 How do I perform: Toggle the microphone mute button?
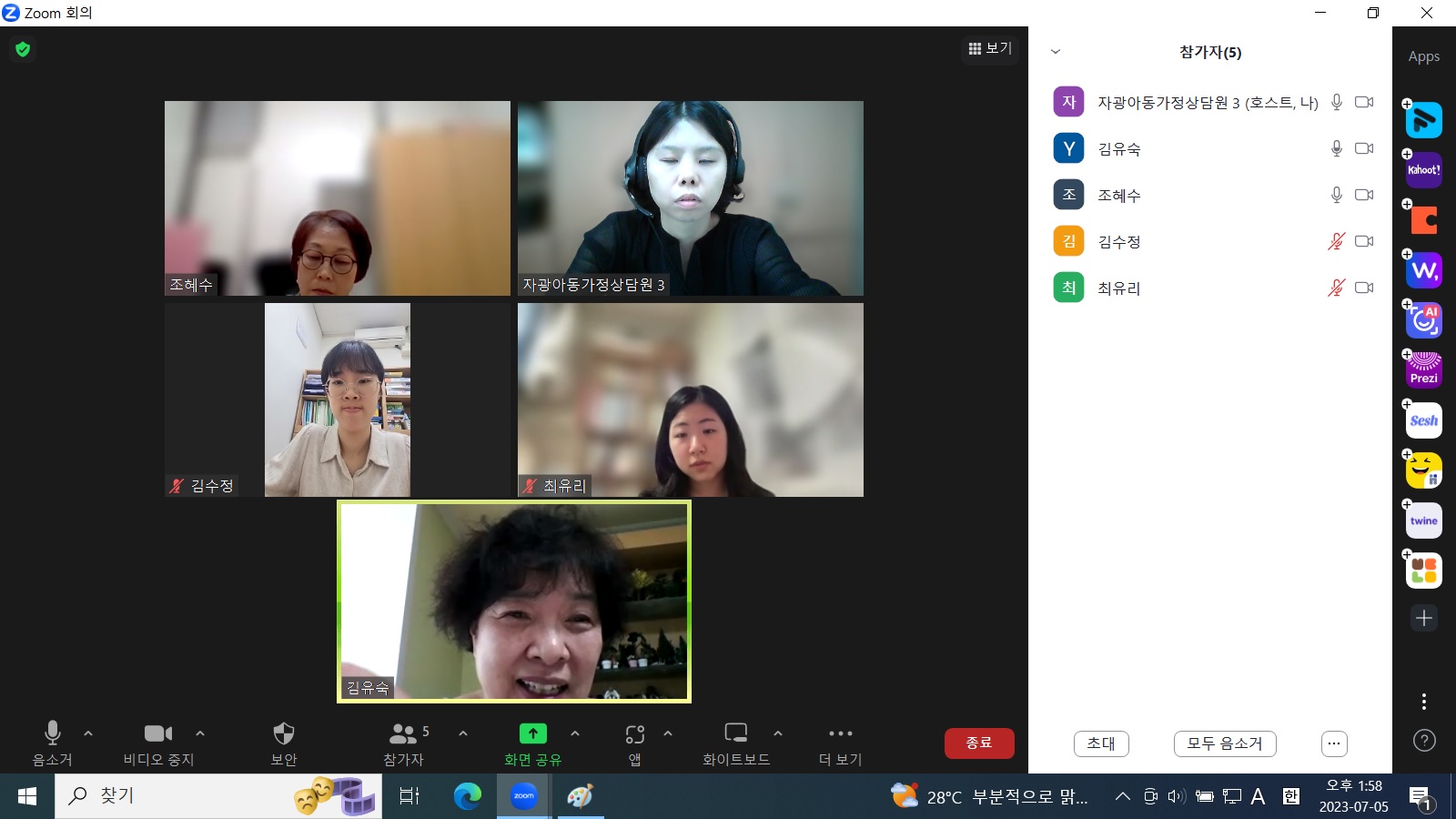tap(52, 743)
